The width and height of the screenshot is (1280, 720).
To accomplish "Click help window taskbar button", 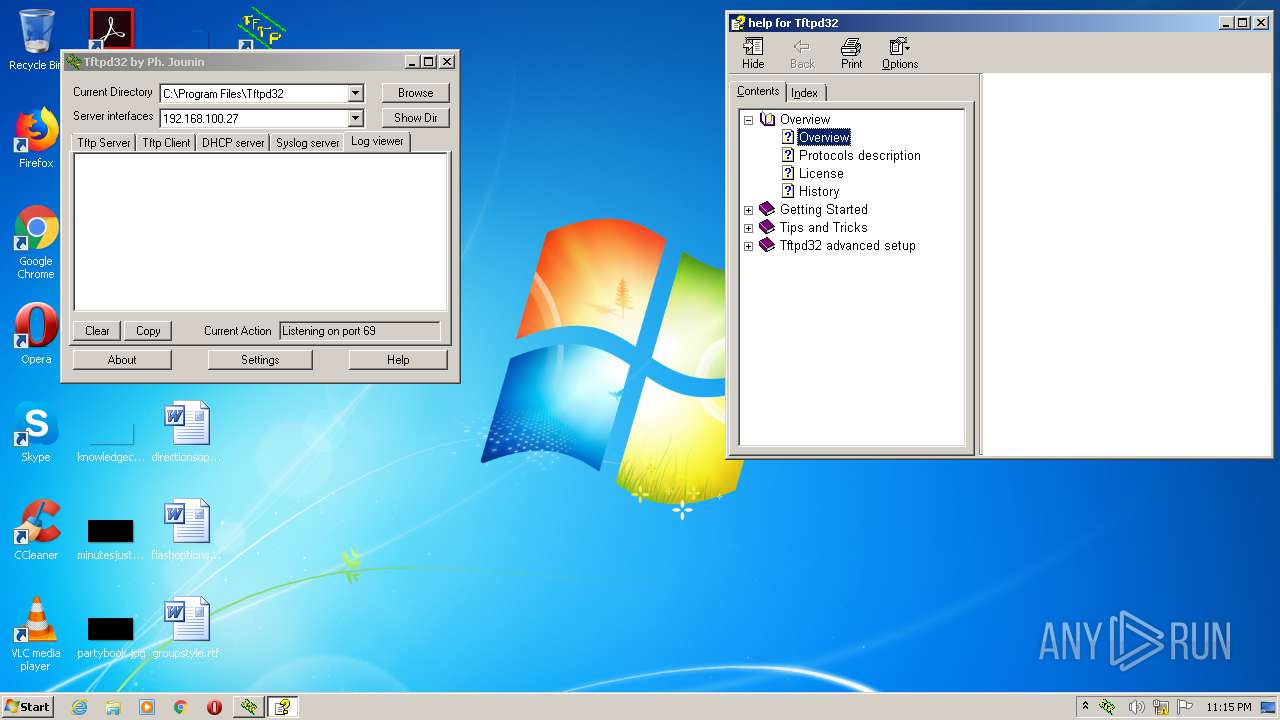I will (283, 707).
